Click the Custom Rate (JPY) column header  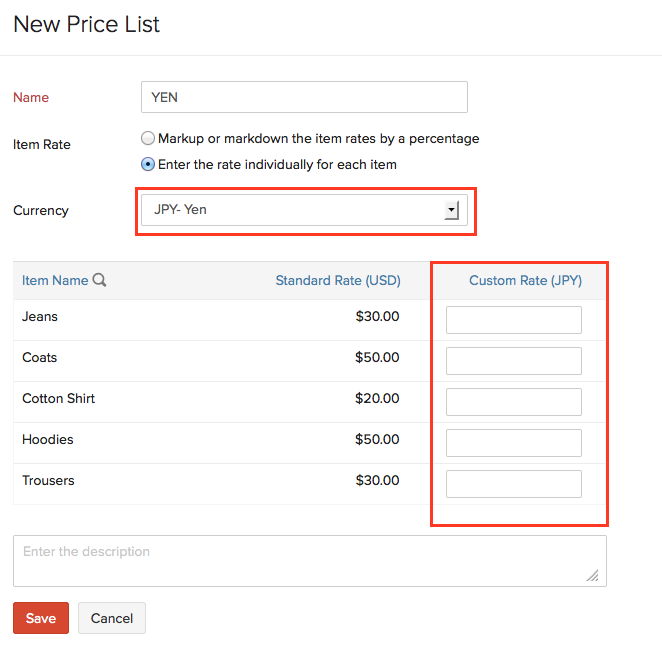[x=525, y=281]
